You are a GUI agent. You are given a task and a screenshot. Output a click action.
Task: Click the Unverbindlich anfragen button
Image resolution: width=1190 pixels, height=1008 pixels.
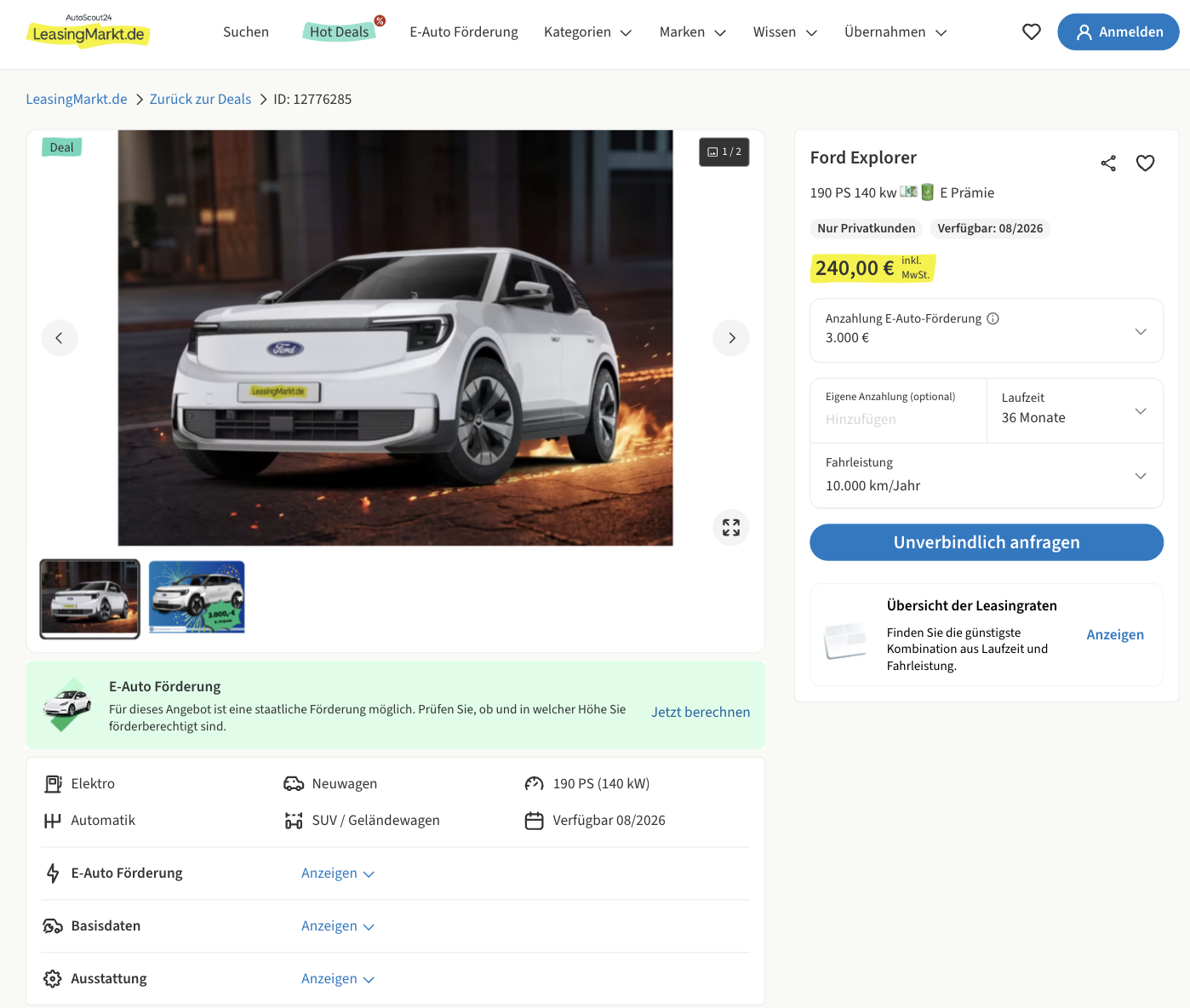coord(986,542)
